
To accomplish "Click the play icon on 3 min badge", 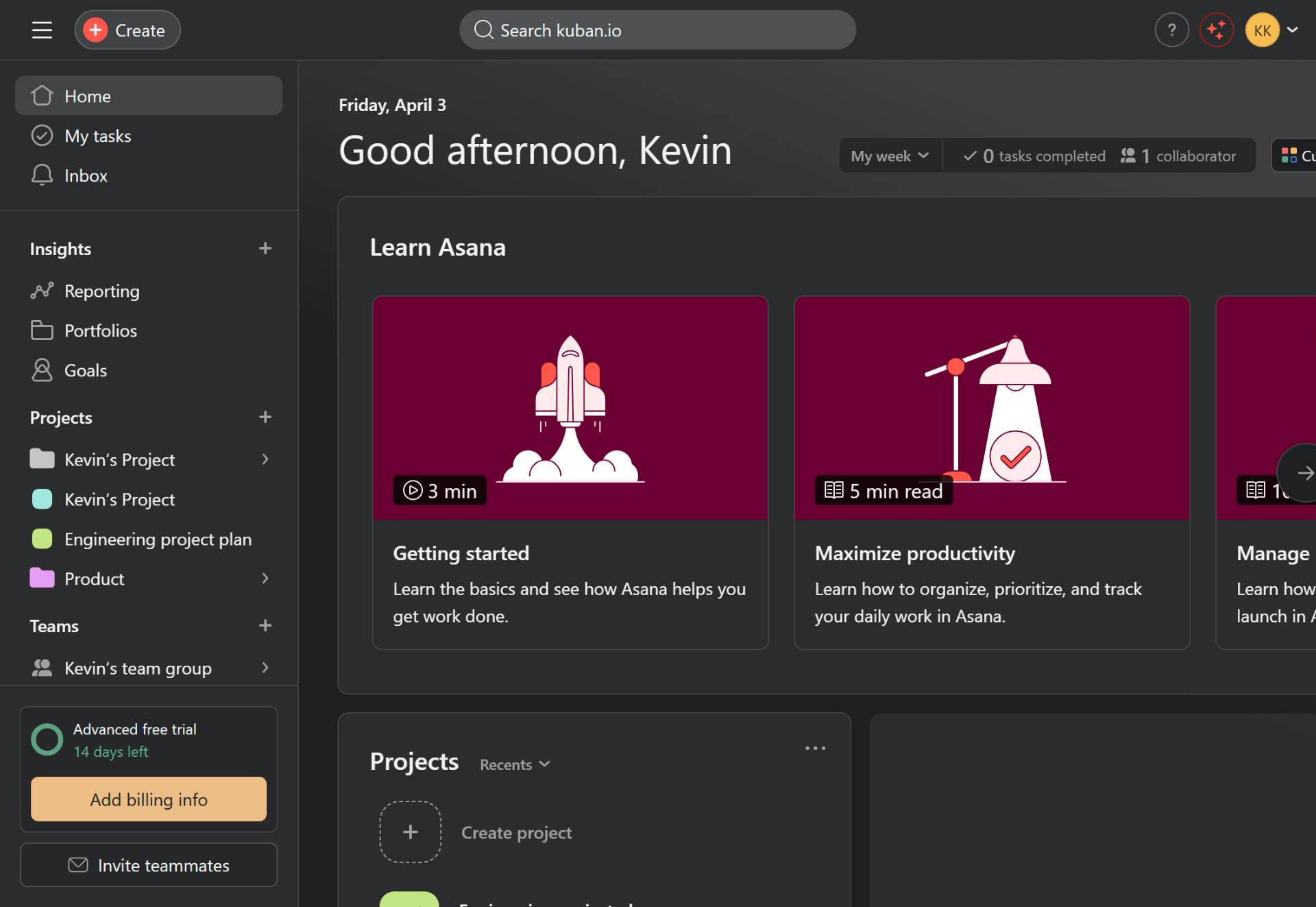I will (413, 490).
